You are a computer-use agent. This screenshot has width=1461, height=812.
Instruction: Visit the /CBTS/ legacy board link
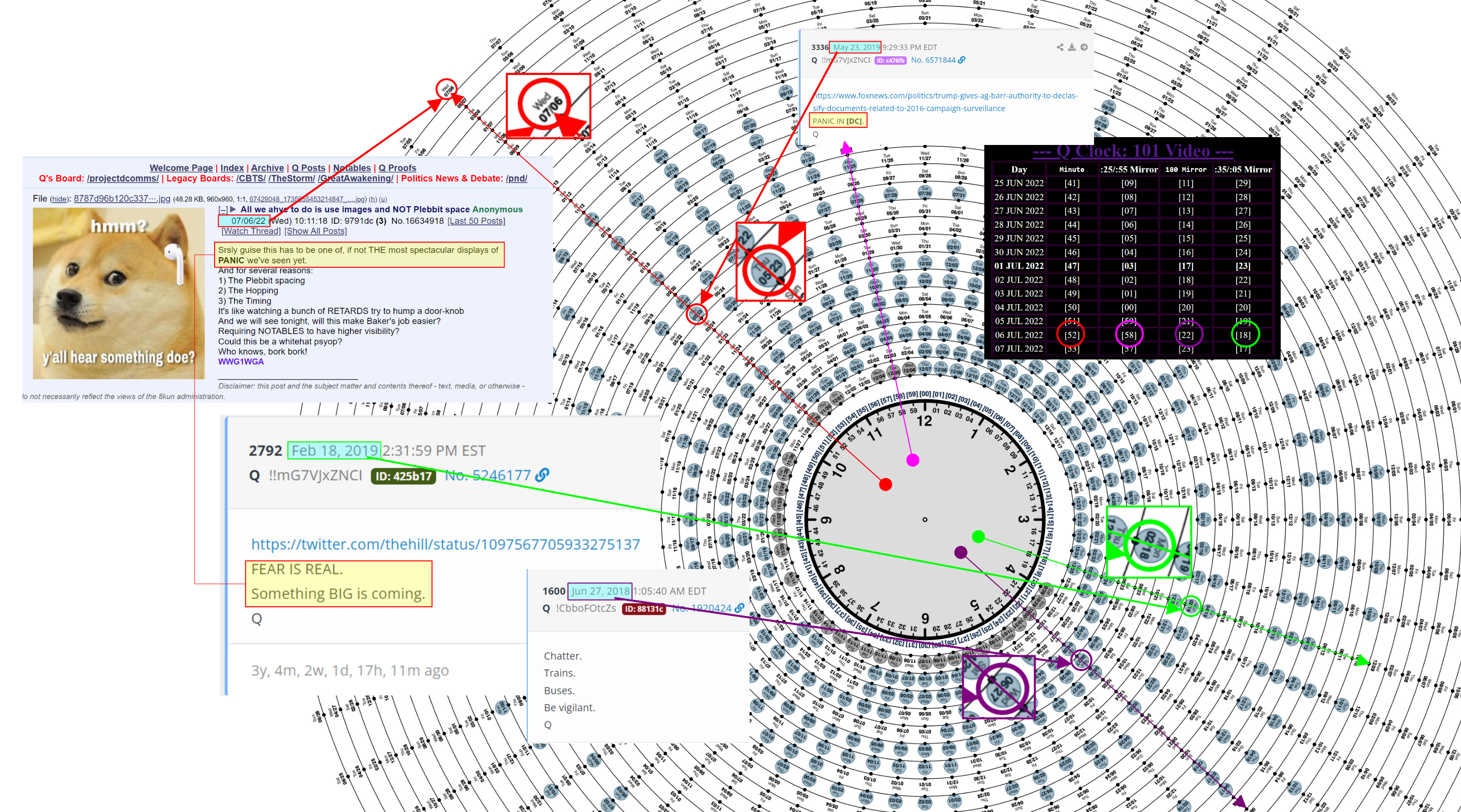coord(251,179)
